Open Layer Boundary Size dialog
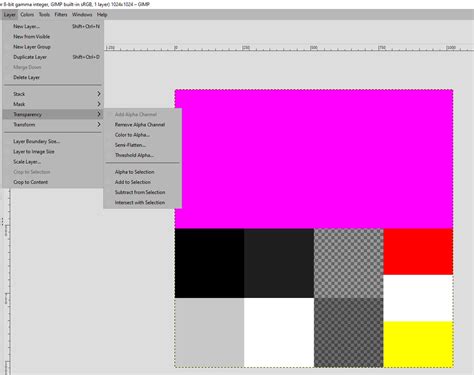The height and width of the screenshot is (375, 474). click(53, 141)
